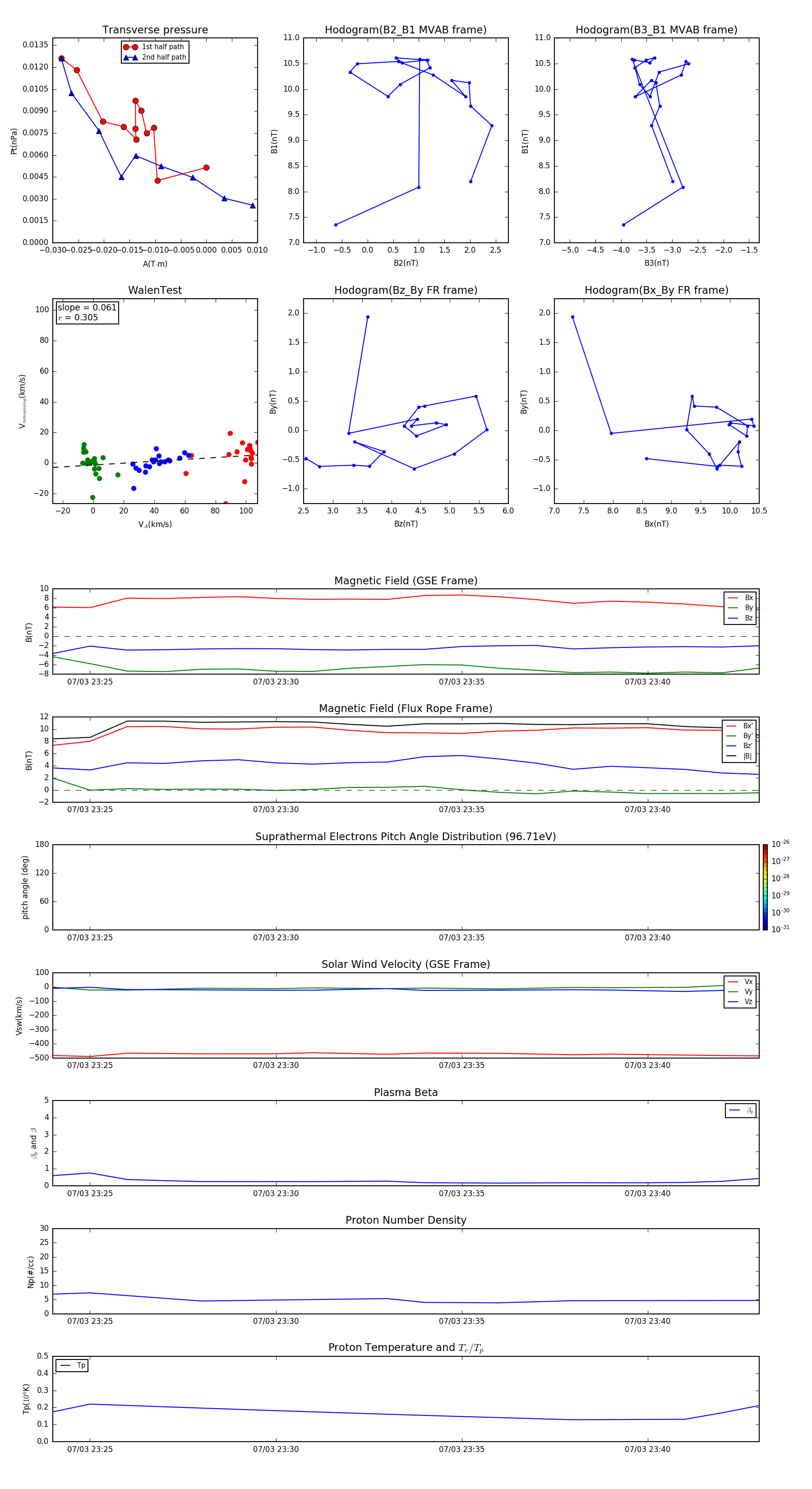This screenshot has height=1489, width=812.
Task: Select Bz legend entry in GSE magnetic field
Action: pyautogui.click(x=740, y=618)
